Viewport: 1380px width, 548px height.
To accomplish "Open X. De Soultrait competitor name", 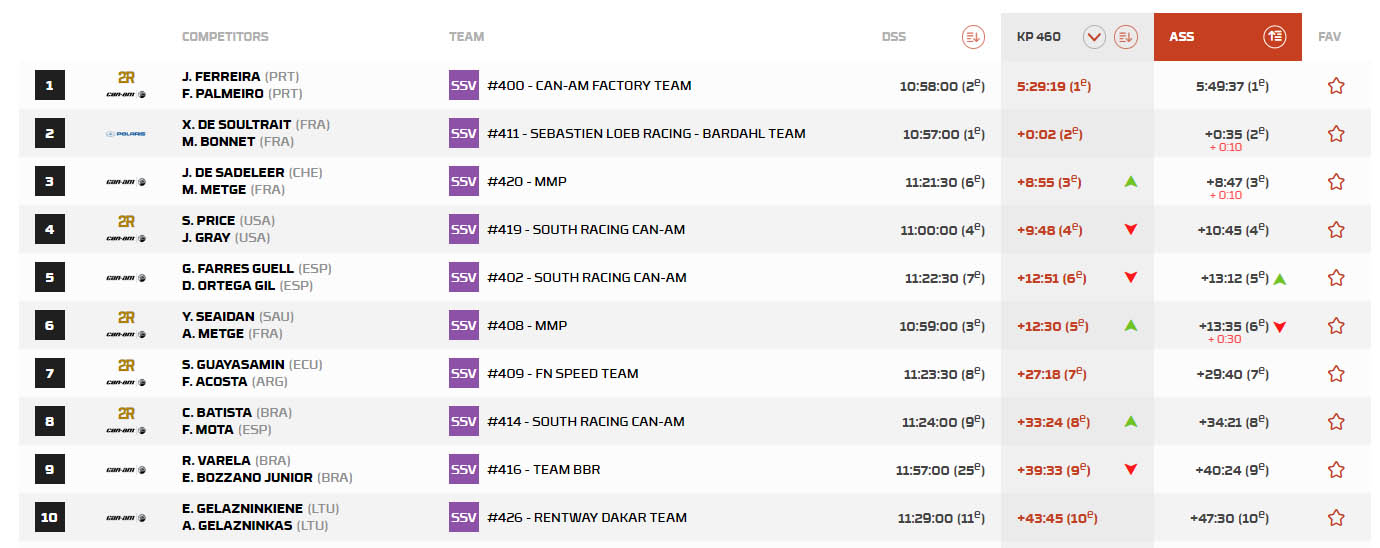I will coord(237,125).
